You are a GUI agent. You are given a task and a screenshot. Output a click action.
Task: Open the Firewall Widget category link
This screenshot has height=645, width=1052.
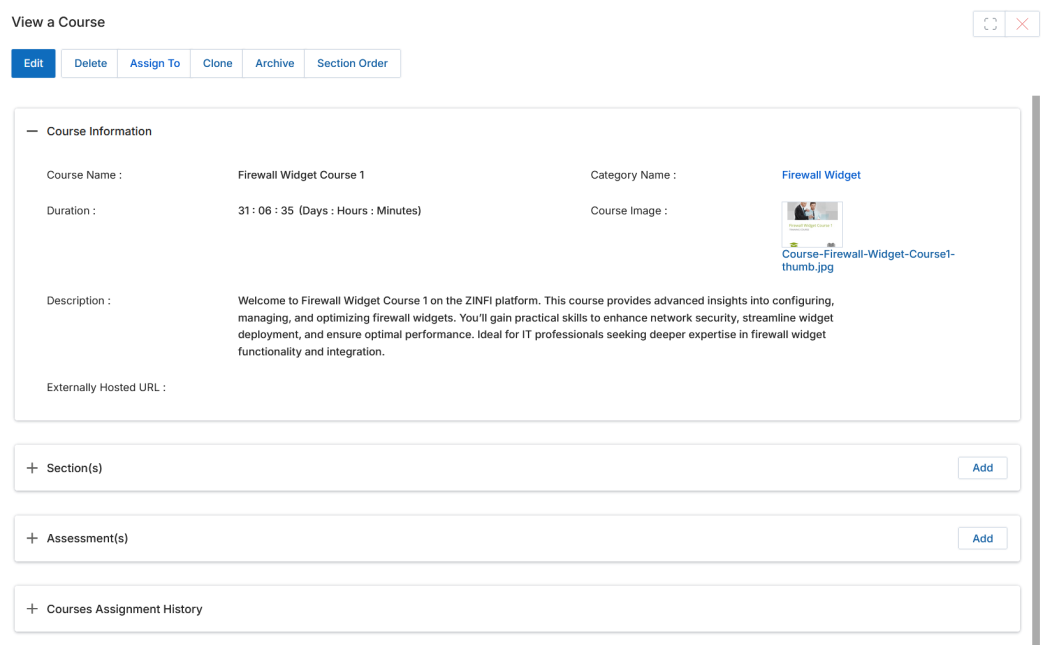point(821,175)
